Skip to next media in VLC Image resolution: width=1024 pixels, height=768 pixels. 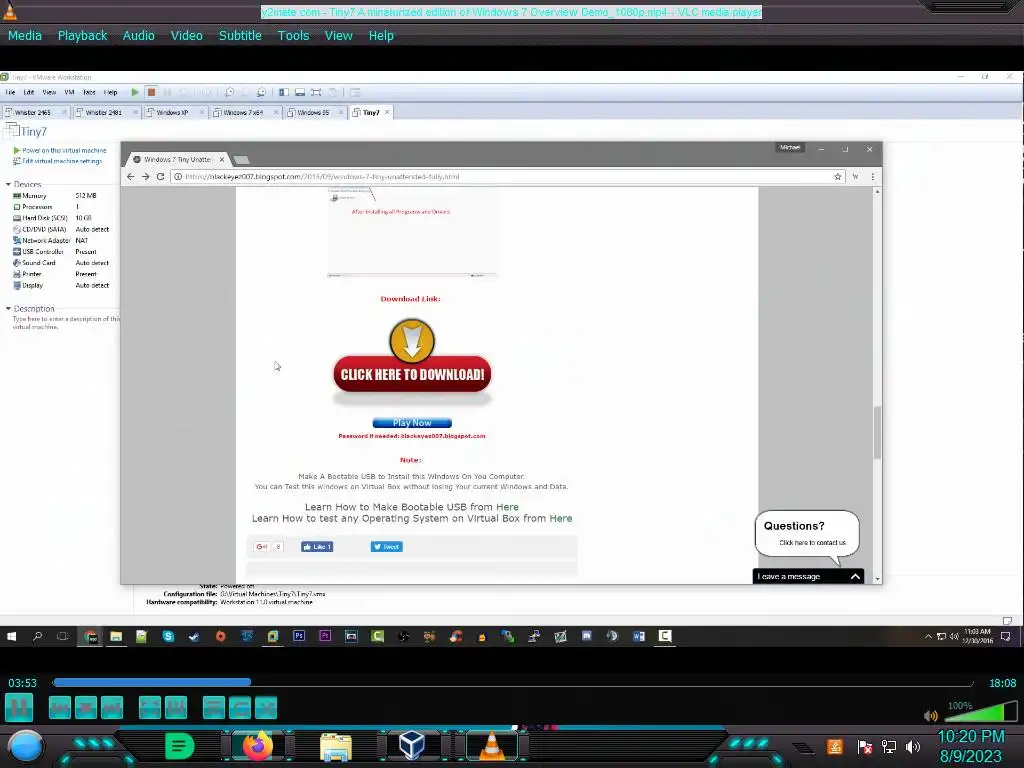click(112, 707)
